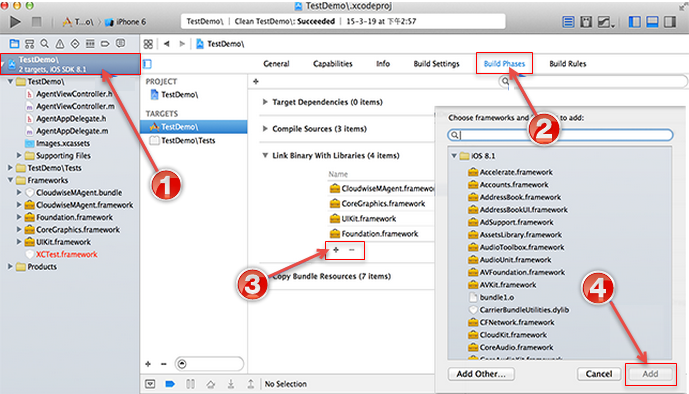This screenshot has height=394, width=689.
Task: Toggle the project and targets list sidebar
Action: pyautogui.click(x=148, y=64)
